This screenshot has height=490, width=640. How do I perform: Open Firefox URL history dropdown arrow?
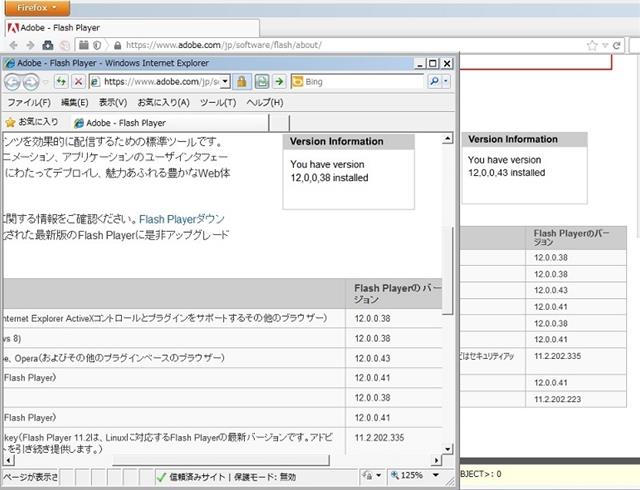(x=605, y=45)
